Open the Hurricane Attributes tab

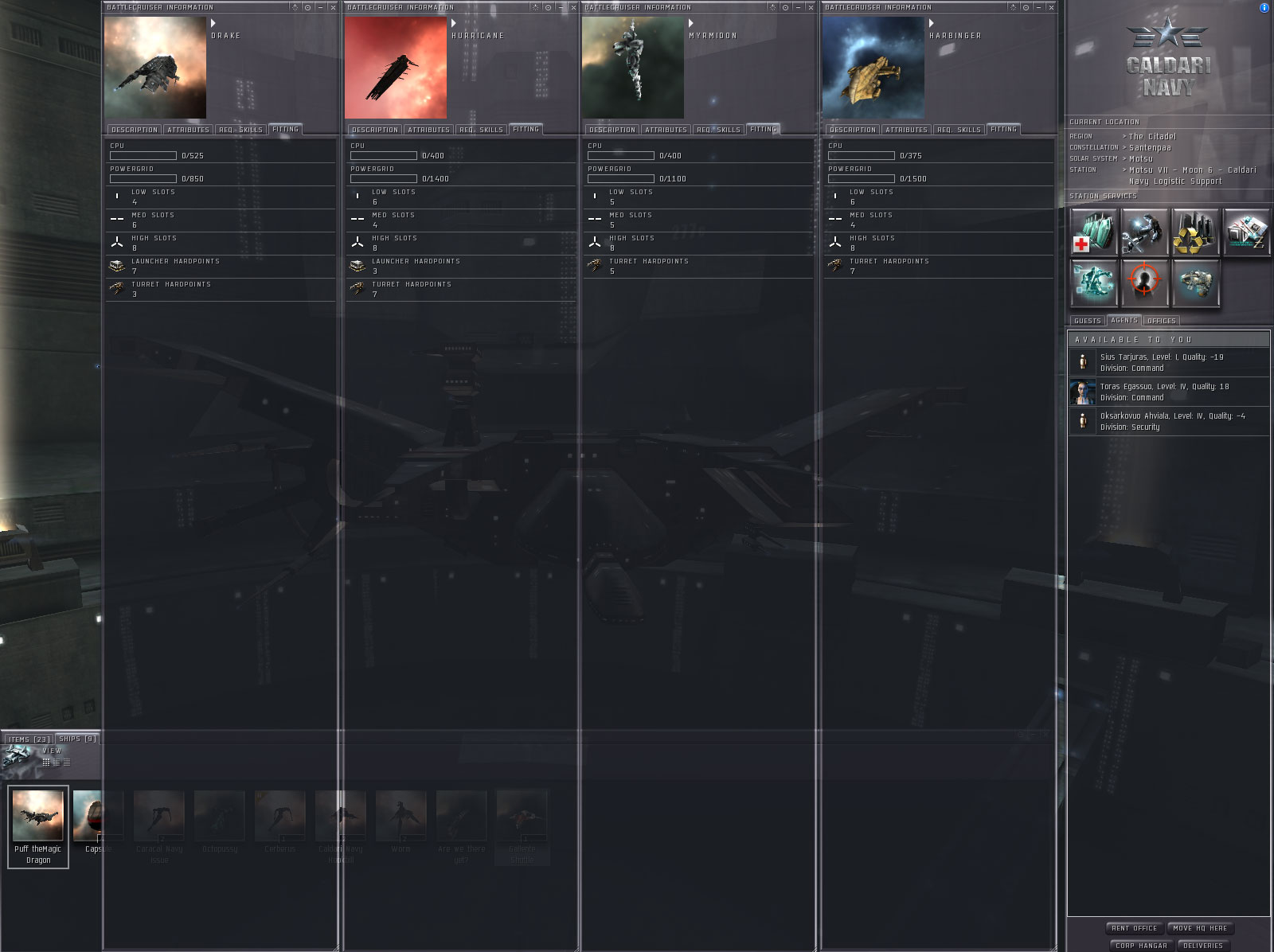click(x=429, y=130)
